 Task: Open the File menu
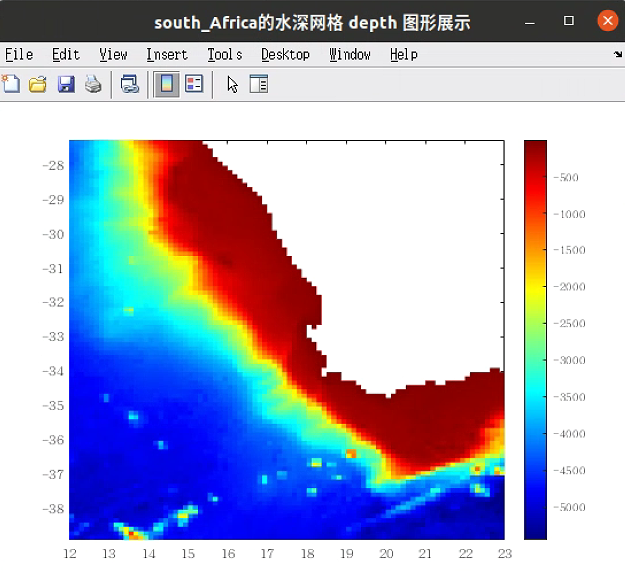19,55
